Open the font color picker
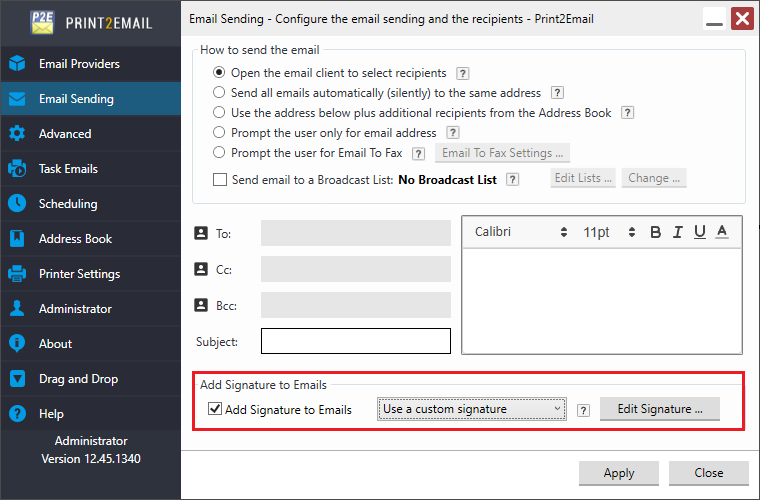Viewport: 760px width, 500px height. (x=722, y=232)
